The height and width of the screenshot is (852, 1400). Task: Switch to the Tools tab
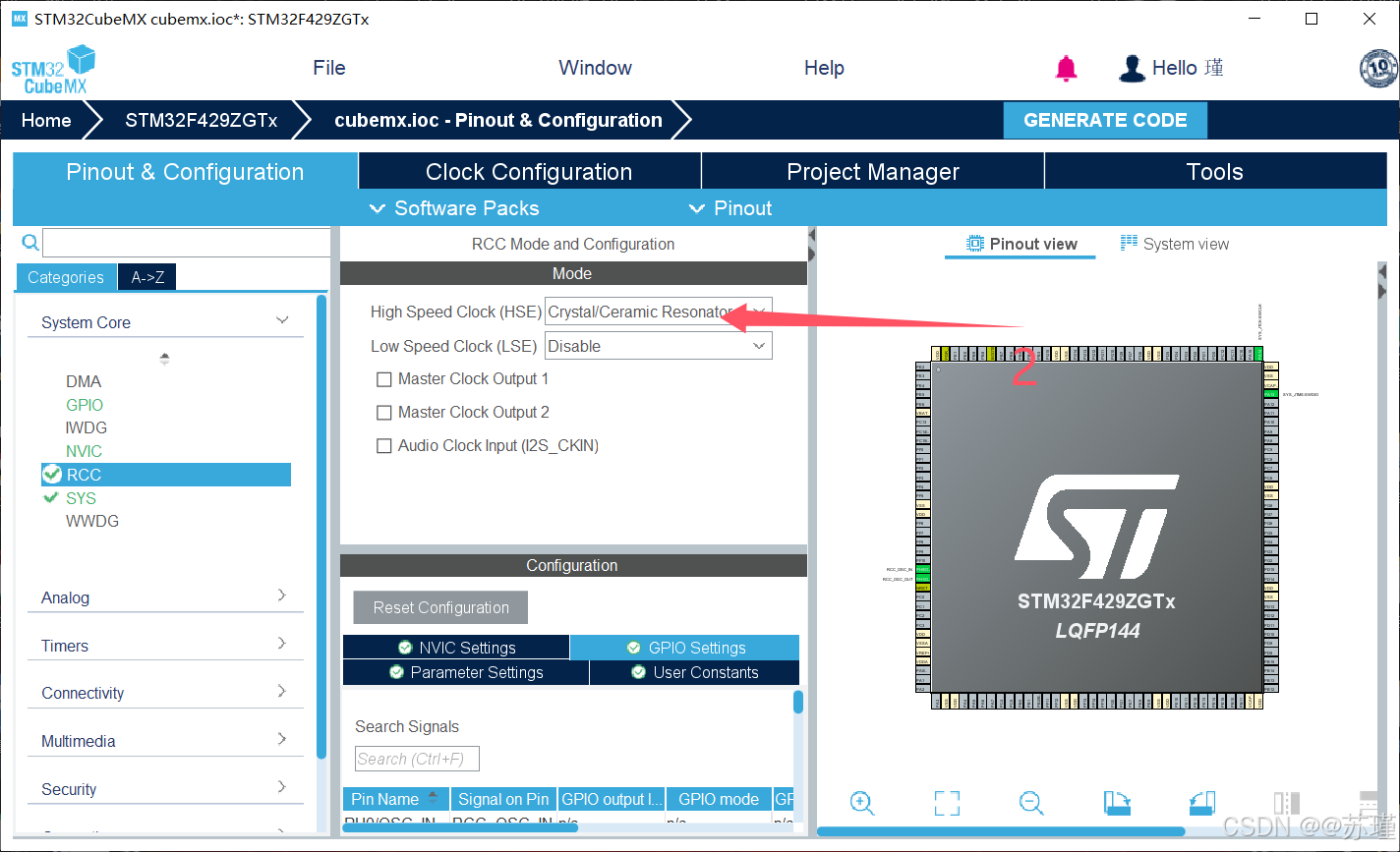pyautogui.click(x=1215, y=172)
